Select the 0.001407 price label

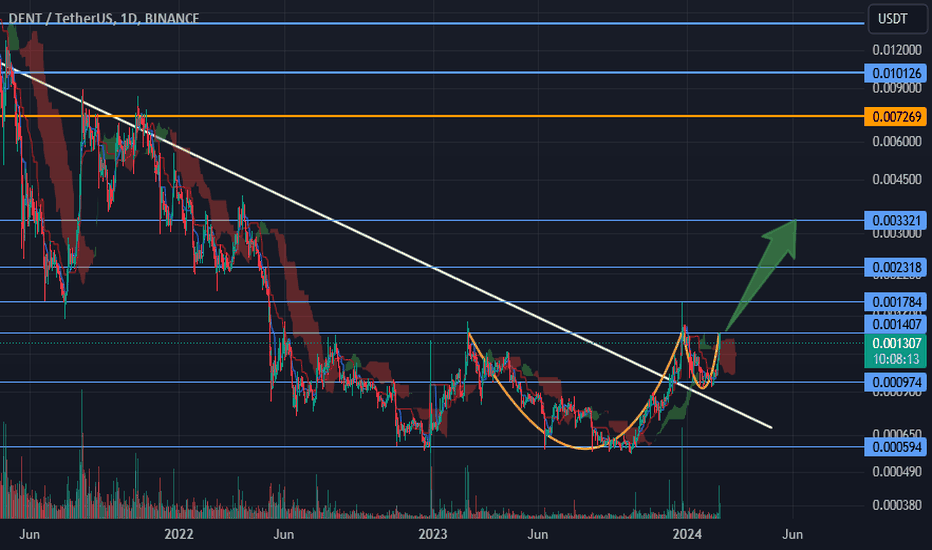[895, 324]
